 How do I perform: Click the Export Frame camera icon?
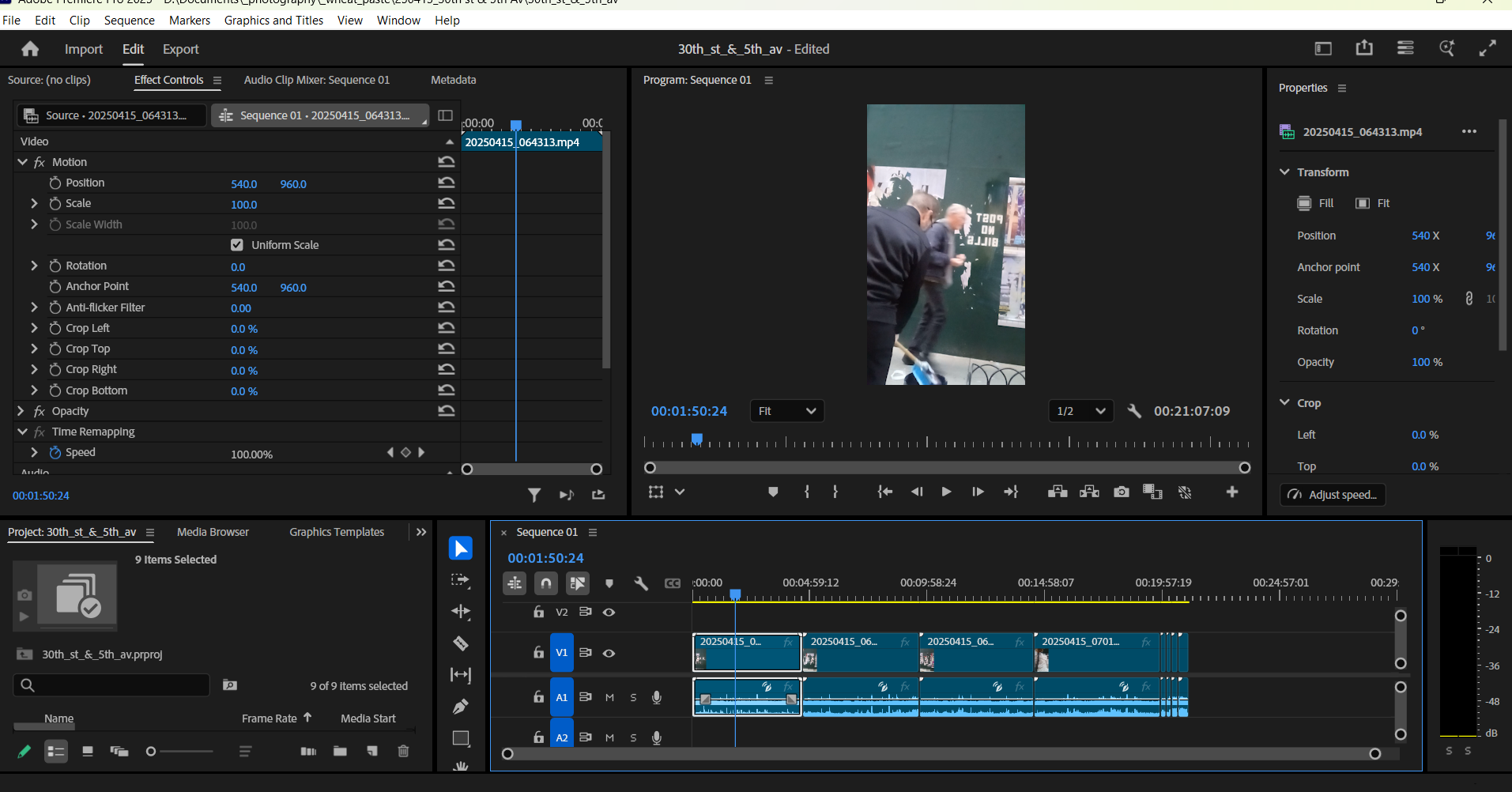(1121, 492)
